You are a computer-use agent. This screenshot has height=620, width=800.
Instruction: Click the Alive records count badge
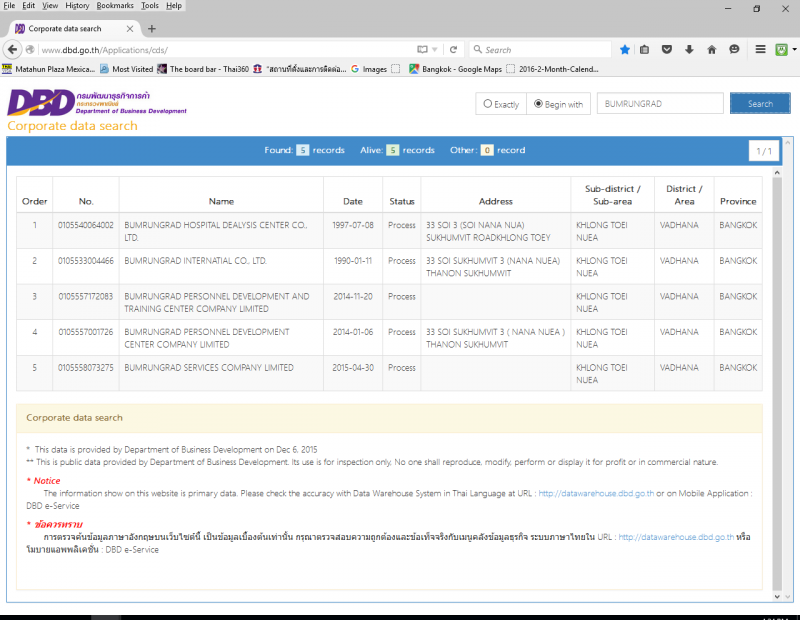click(x=392, y=150)
